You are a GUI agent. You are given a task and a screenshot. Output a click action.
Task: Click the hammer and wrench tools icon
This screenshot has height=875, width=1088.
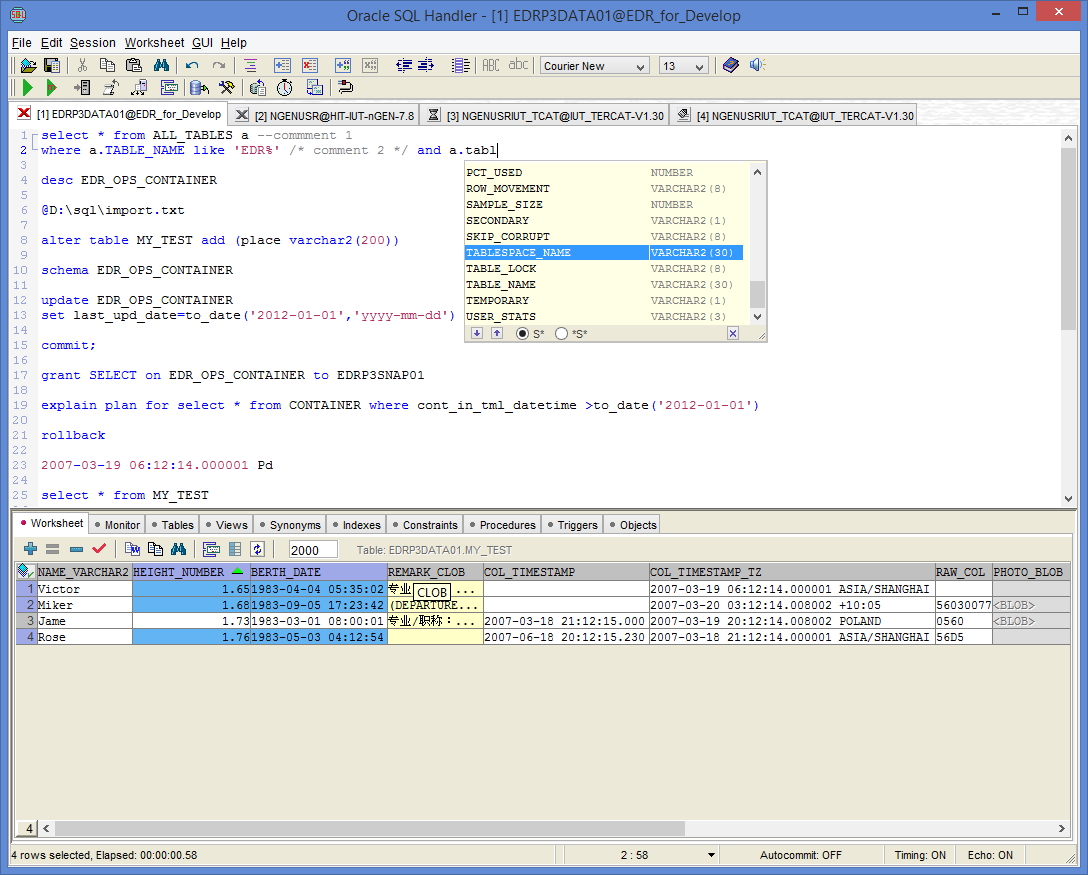(226, 88)
